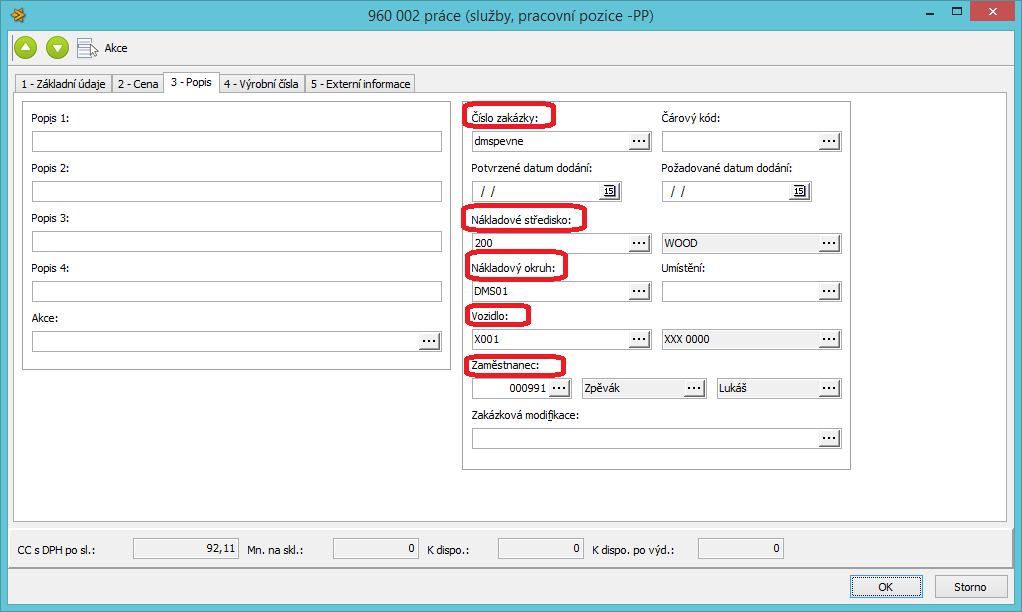Open lookup for Nákladové středisko 200
Screen dimensions: 1022x612
click(x=640, y=243)
